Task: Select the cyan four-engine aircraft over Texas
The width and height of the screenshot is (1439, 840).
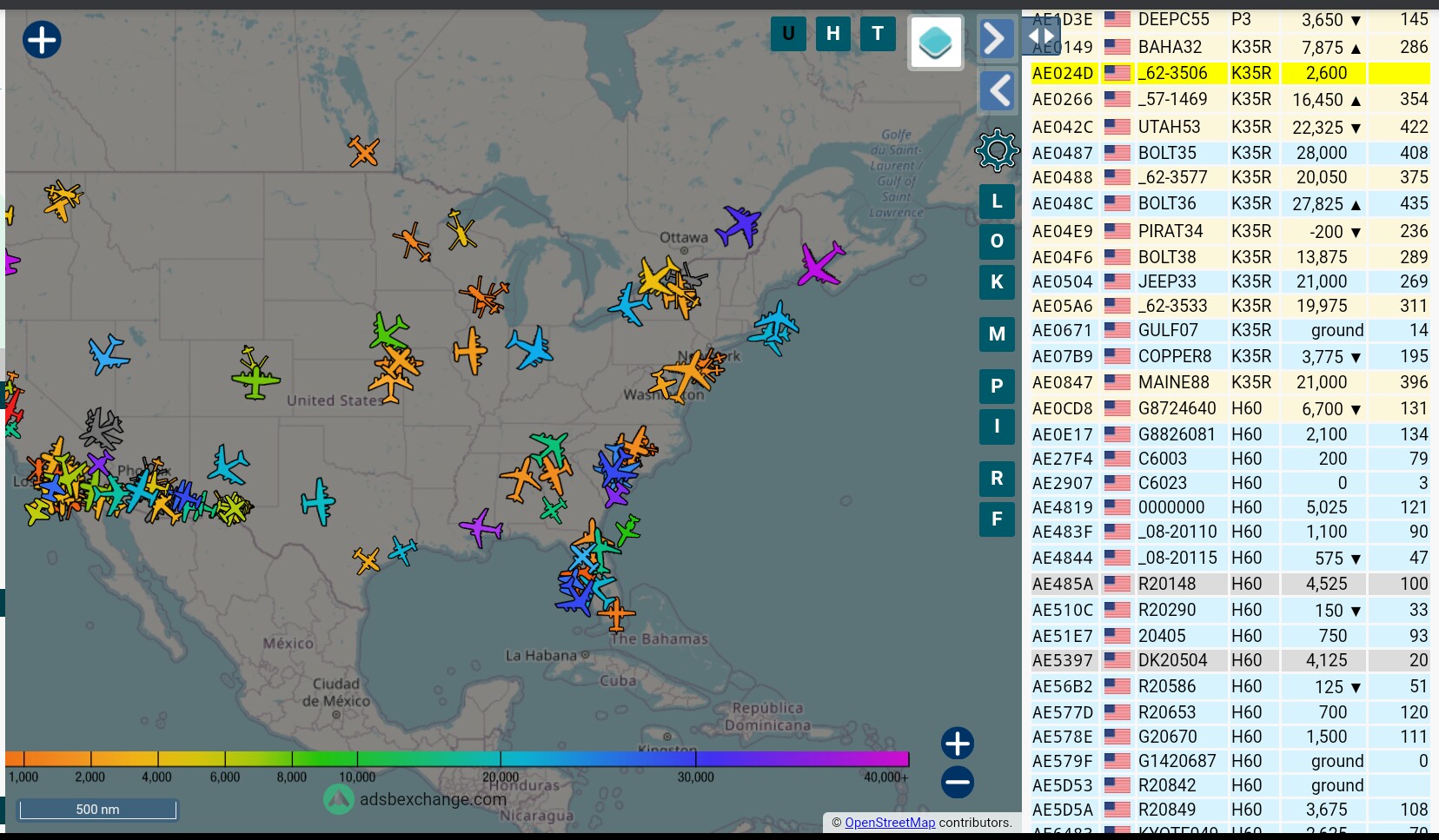Action: coord(318,501)
